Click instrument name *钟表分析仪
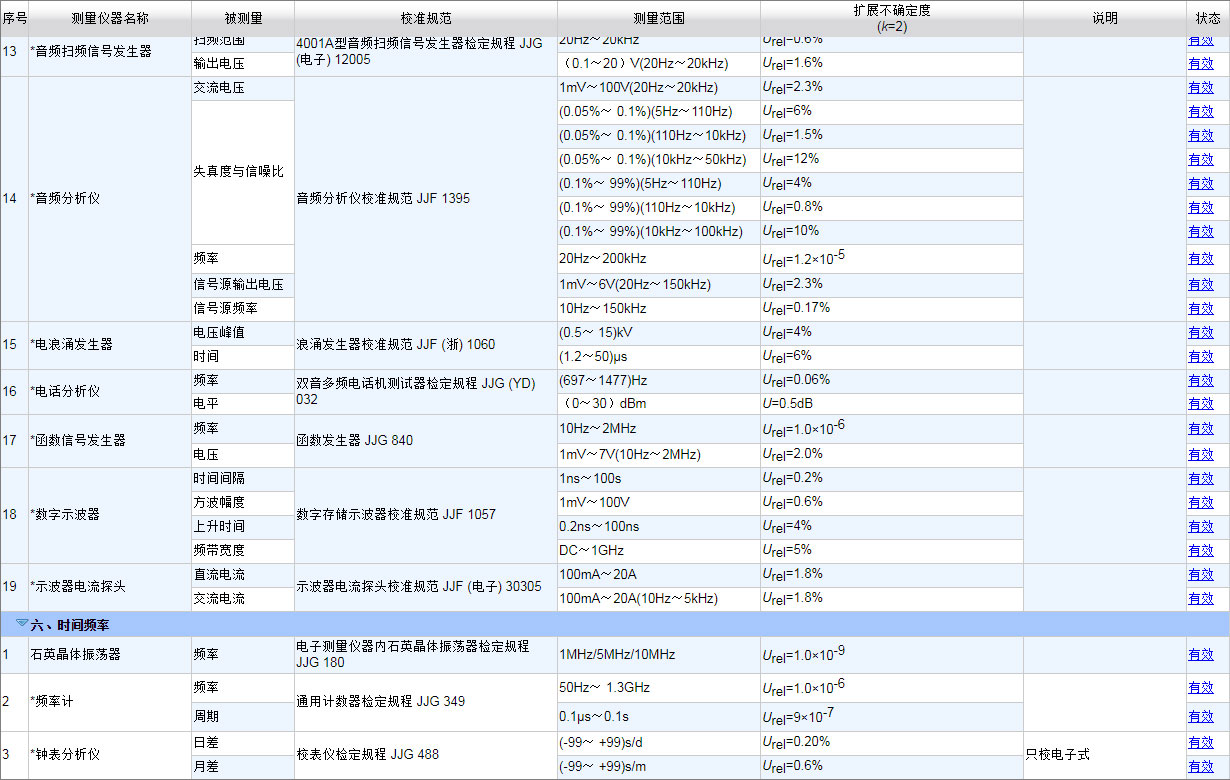This screenshot has height=780, width=1230. pos(65,755)
